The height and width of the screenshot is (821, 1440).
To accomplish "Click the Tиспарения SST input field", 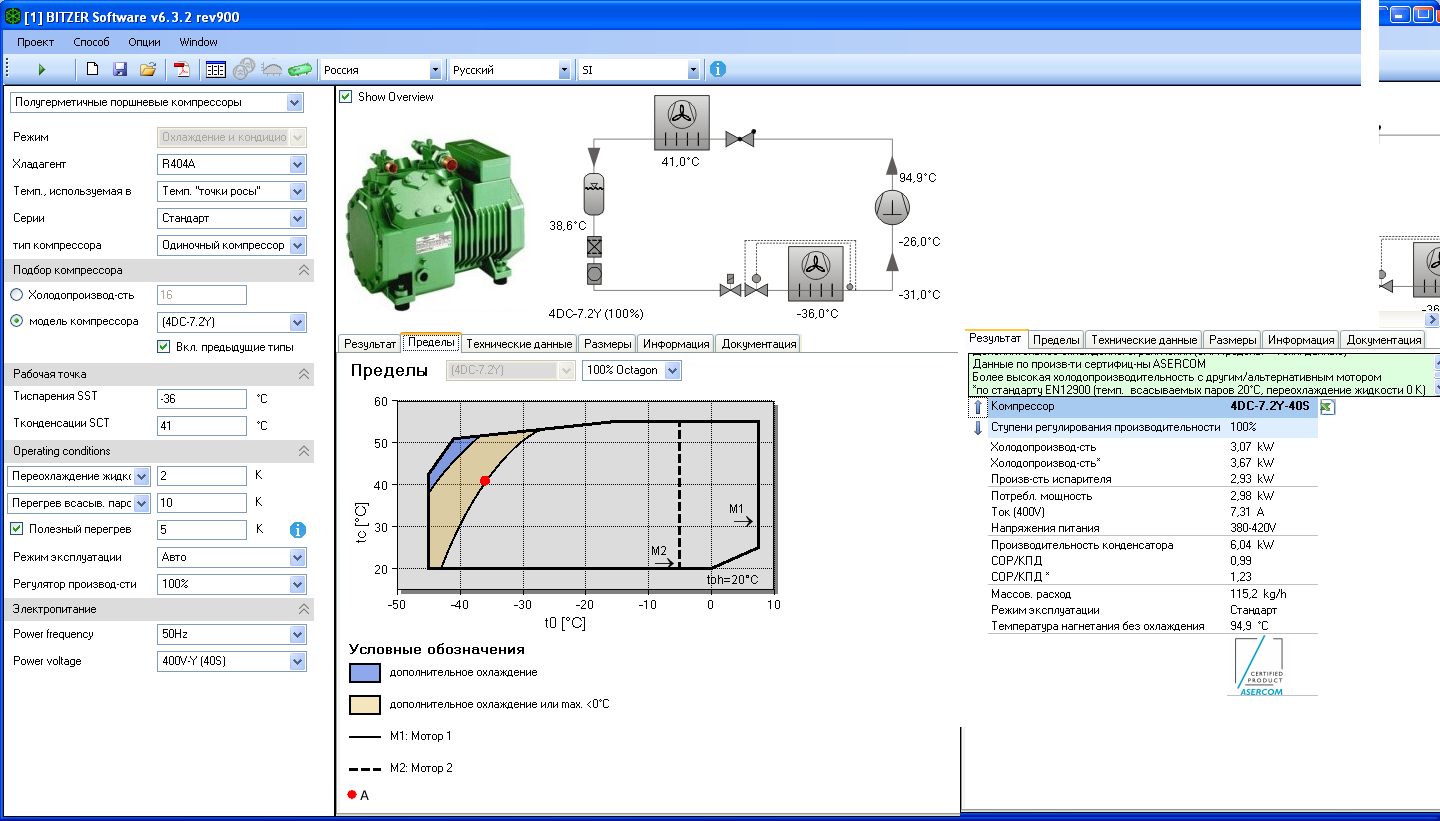I will [x=201, y=398].
